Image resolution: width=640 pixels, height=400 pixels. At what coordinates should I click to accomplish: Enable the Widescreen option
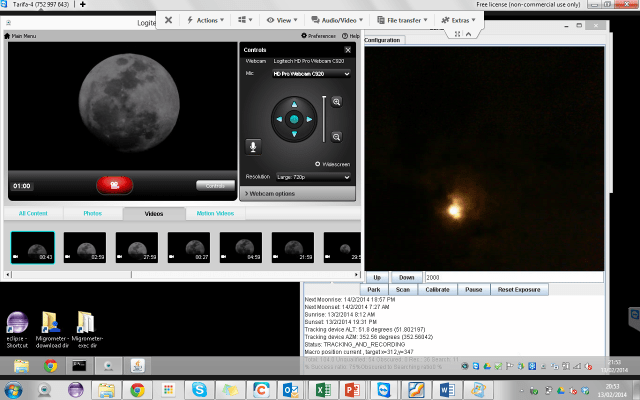pos(318,164)
